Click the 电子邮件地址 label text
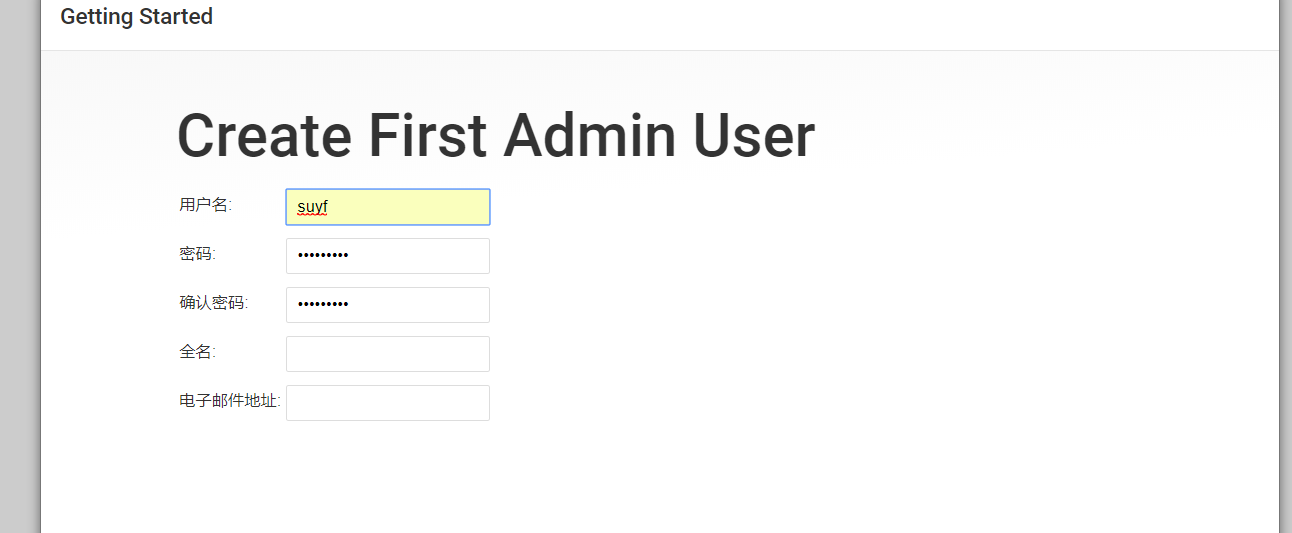 tap(229, 401)
